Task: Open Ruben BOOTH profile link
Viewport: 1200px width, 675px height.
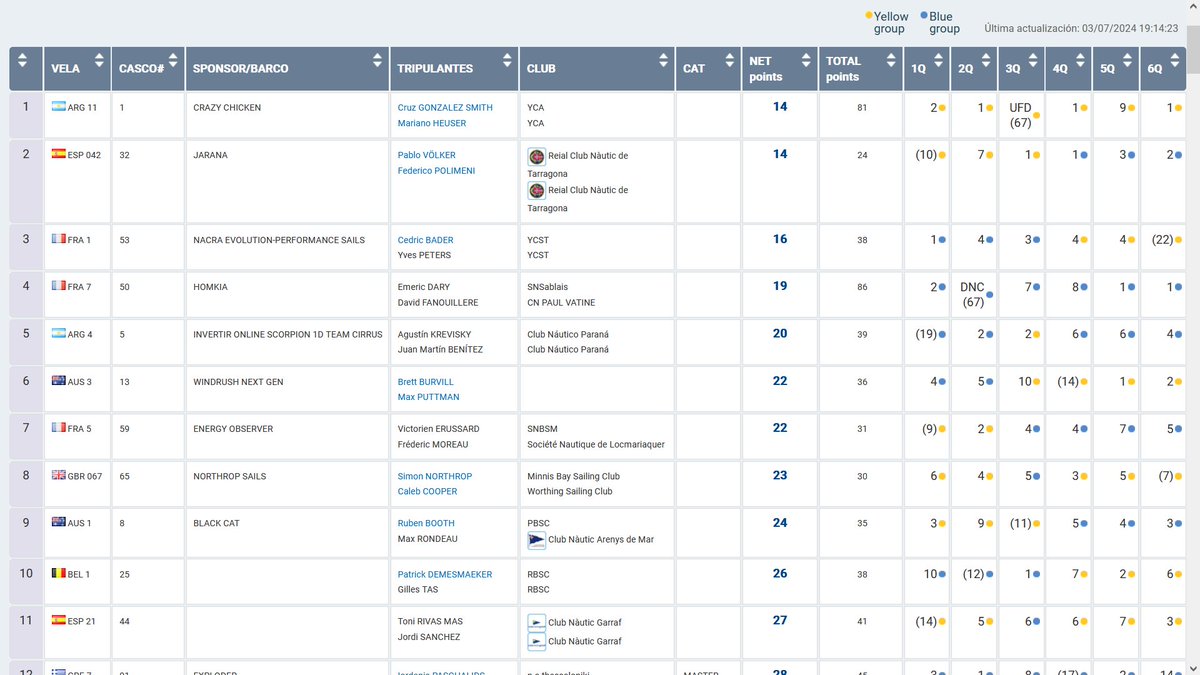Action: tap(426, 523)
